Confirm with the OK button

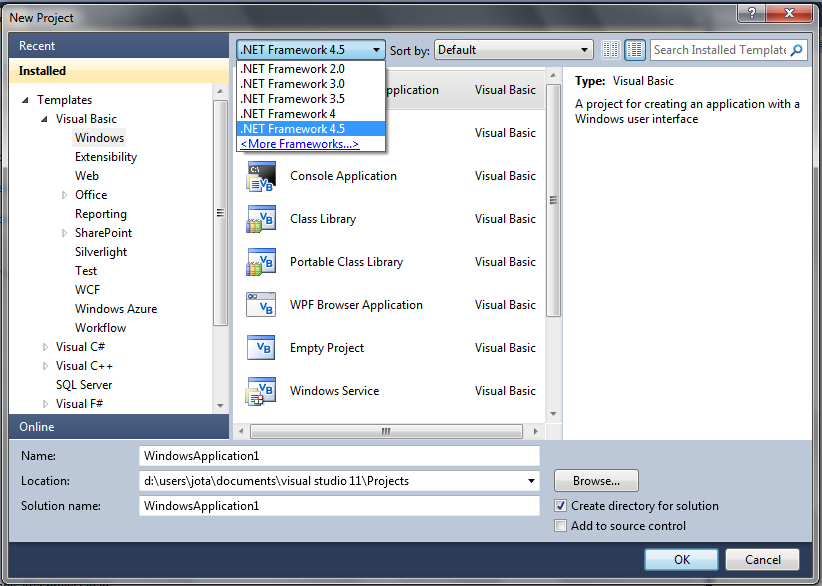click(x=682, y=560)
